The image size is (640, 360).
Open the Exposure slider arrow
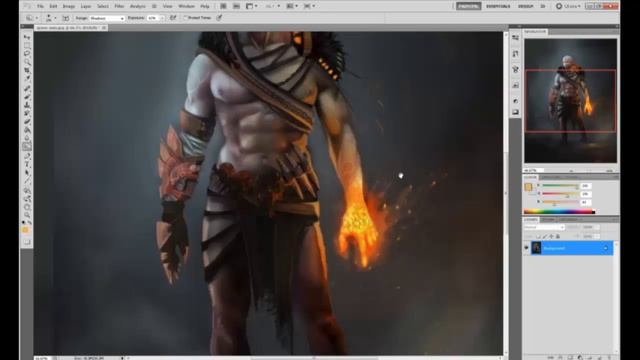tap(162, 18)
